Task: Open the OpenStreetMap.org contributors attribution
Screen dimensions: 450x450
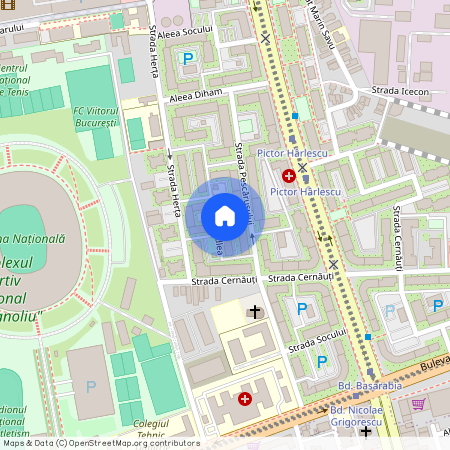Action: click(x=134, y=443)
